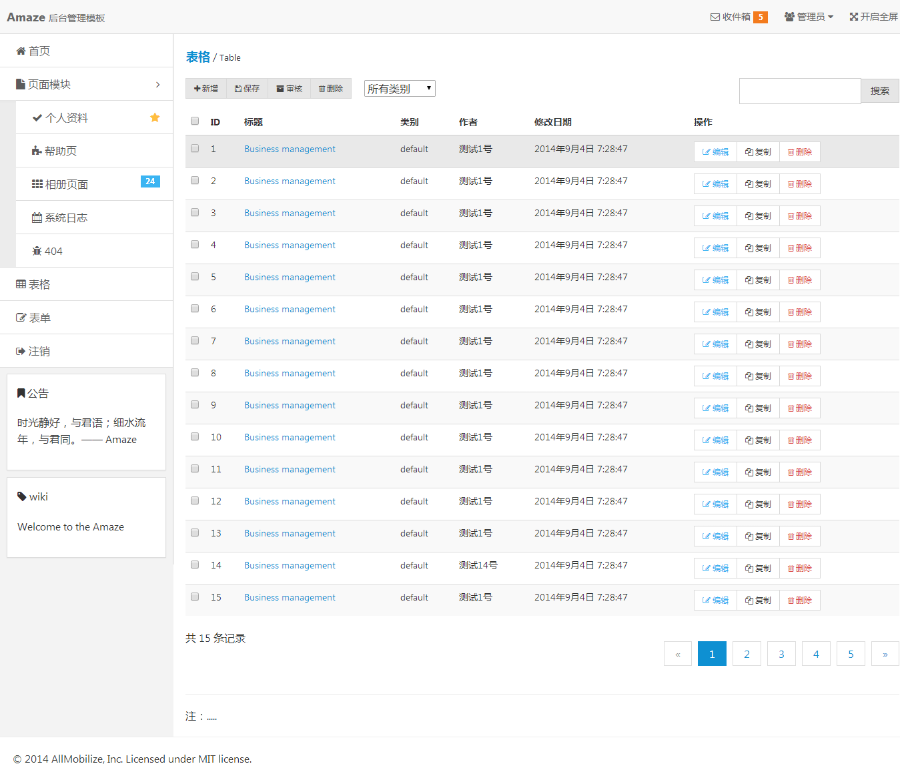Viewport: 900px width, 780px height.
Task: Check the checkbox for row 3
Action: tap(195, 212)
